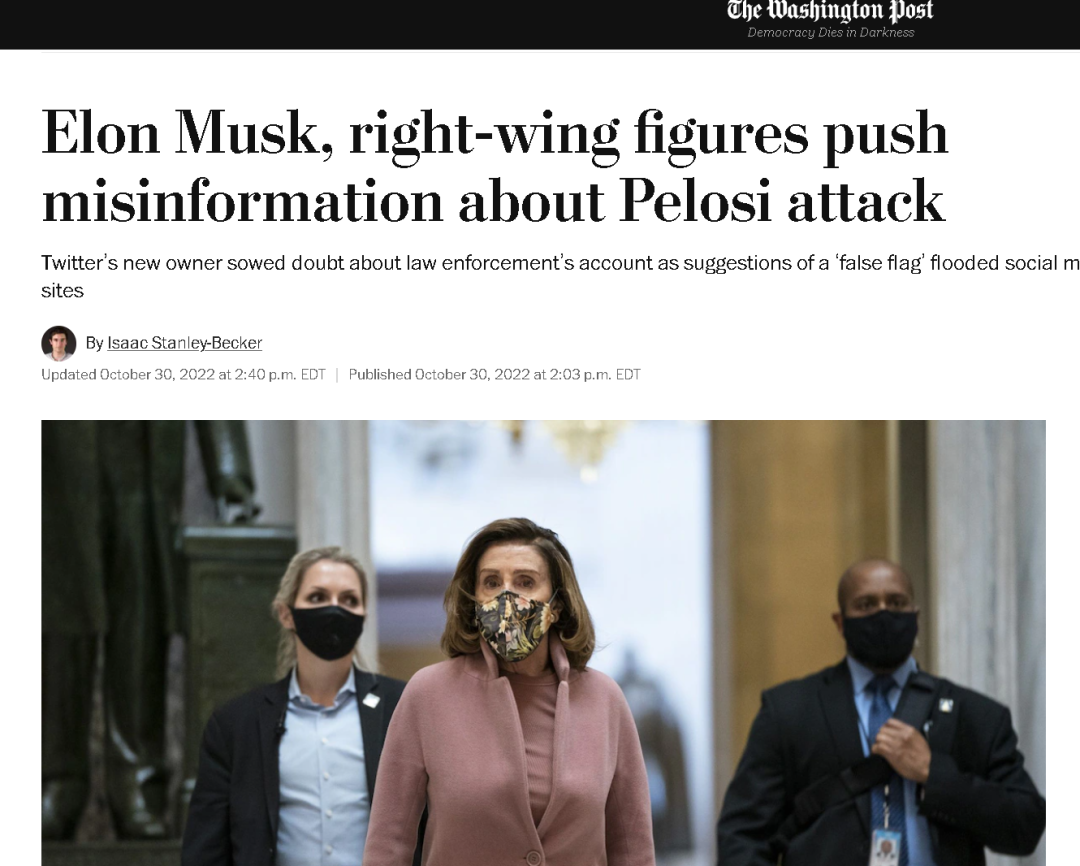Click the 'Democracy Dies in Darkness' tagline
Image resolution: width=1080 pixels, height=866 pixels.
pos(831,32)
